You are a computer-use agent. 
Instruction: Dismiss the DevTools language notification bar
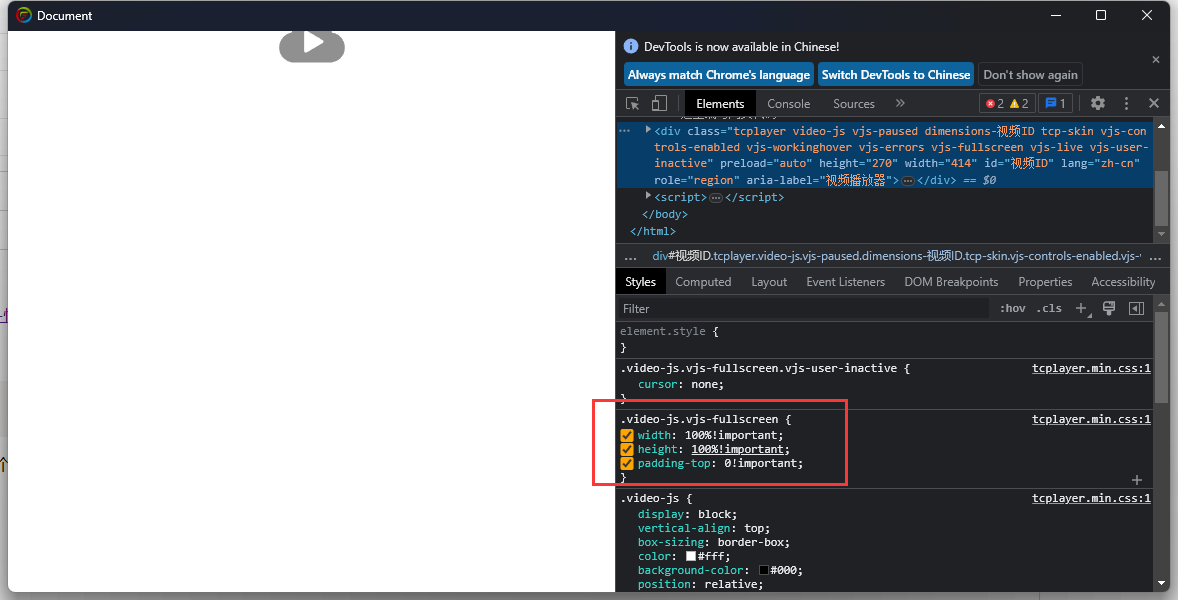1155,59
